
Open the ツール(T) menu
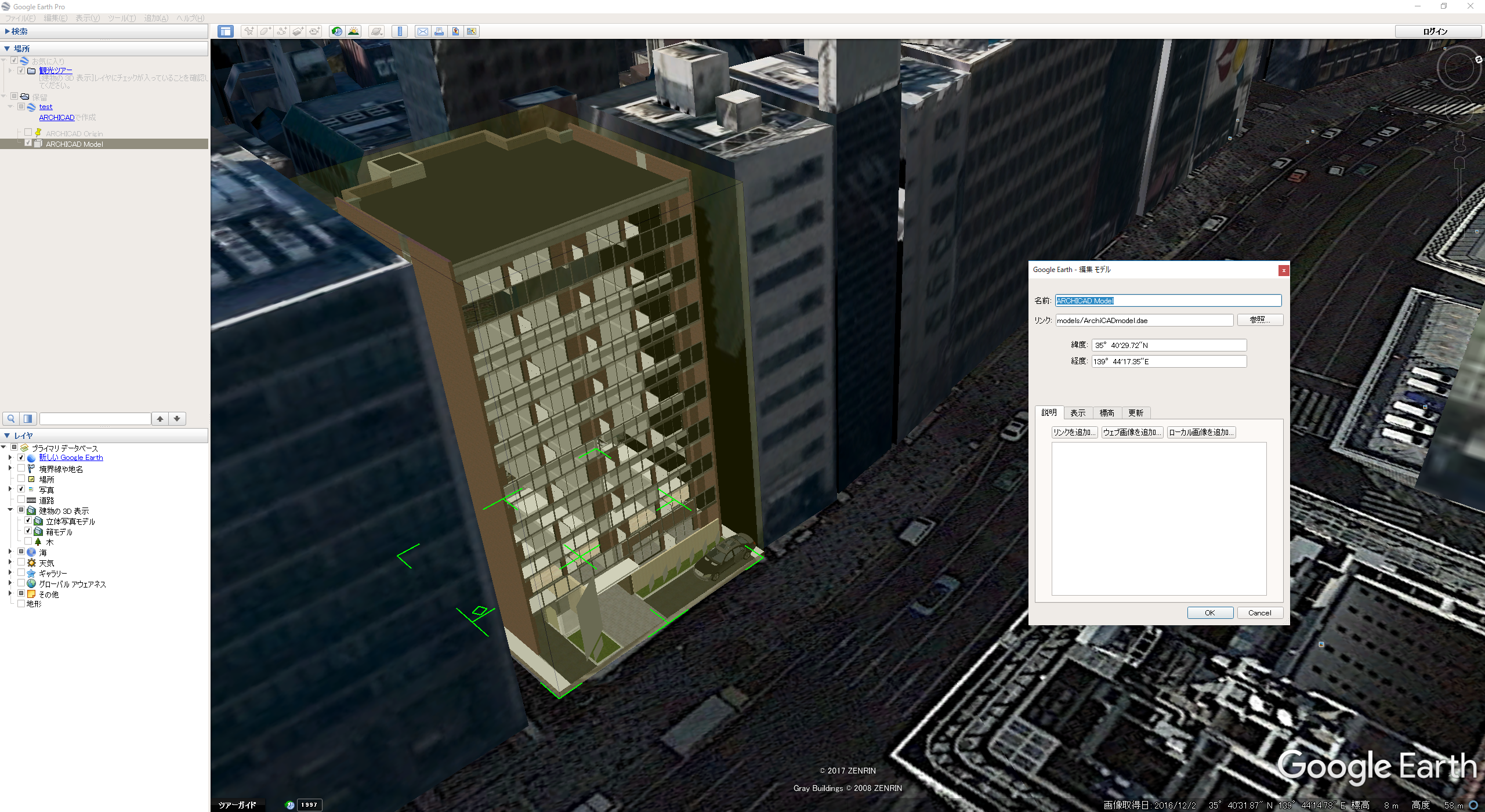pyautogui.click(x=122, y=18)
